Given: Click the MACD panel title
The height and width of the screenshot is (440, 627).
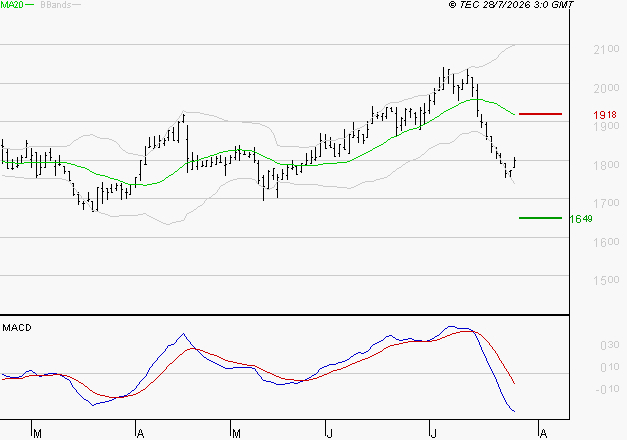Looking at the screenshot, I should tap(17, 328).
